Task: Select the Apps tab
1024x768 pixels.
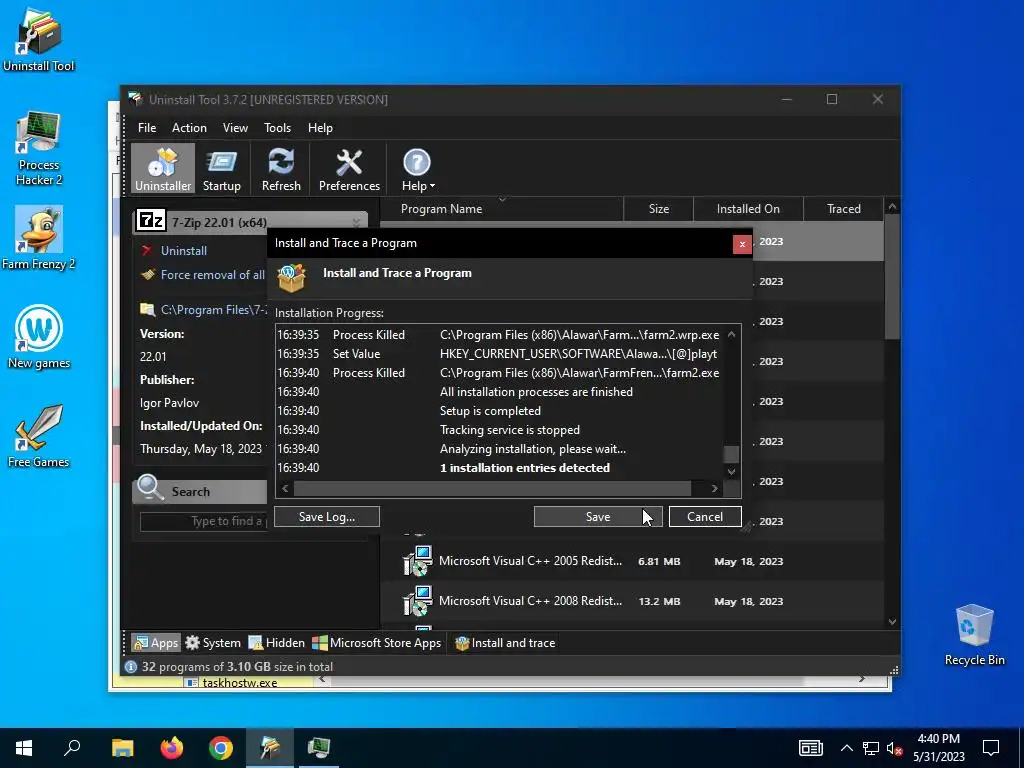Action: tap(155, 643)
